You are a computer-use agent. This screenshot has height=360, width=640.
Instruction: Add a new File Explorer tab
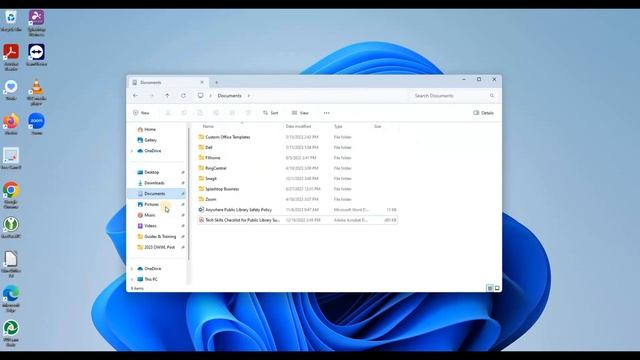pyautogui.click(x=216, y=82)
